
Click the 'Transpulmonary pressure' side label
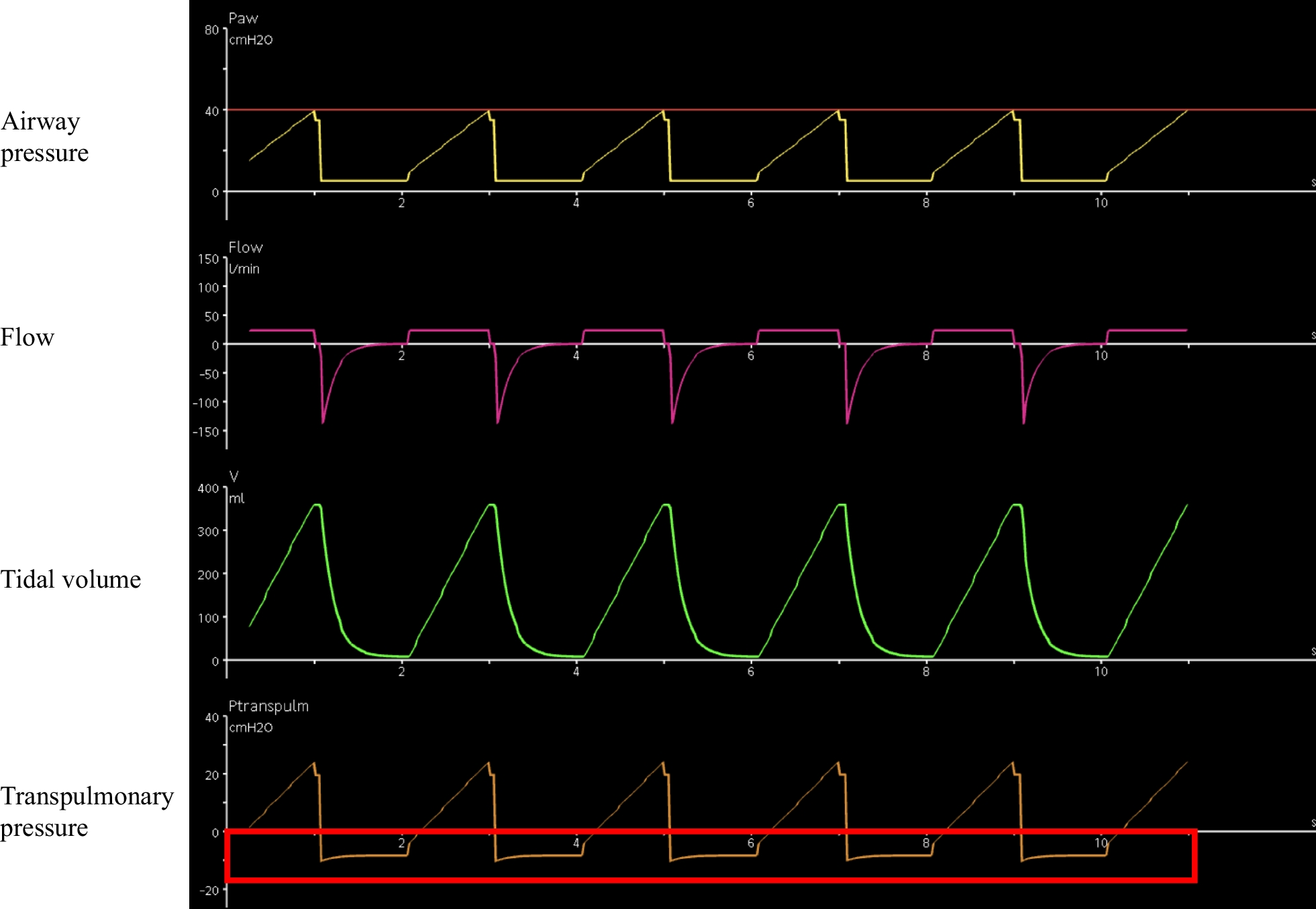(87, 812)
